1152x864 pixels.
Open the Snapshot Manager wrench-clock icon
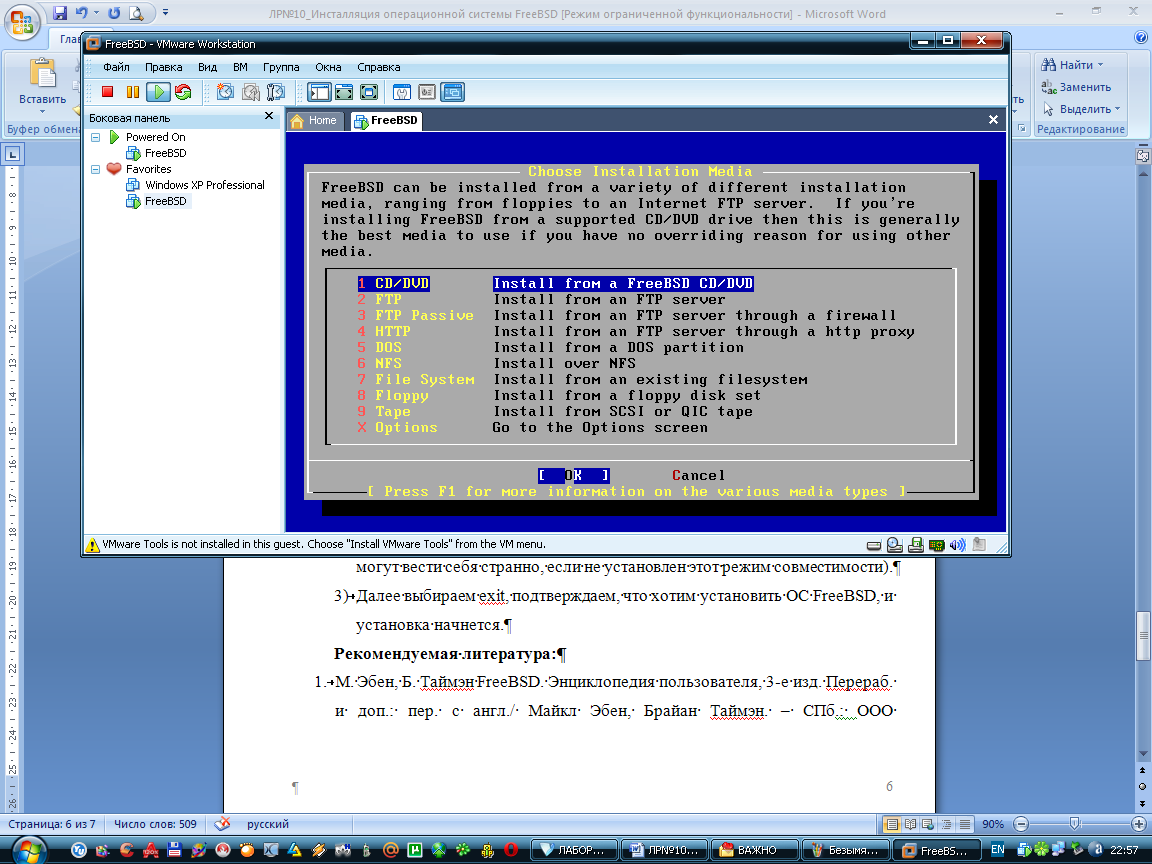point(276,92)
